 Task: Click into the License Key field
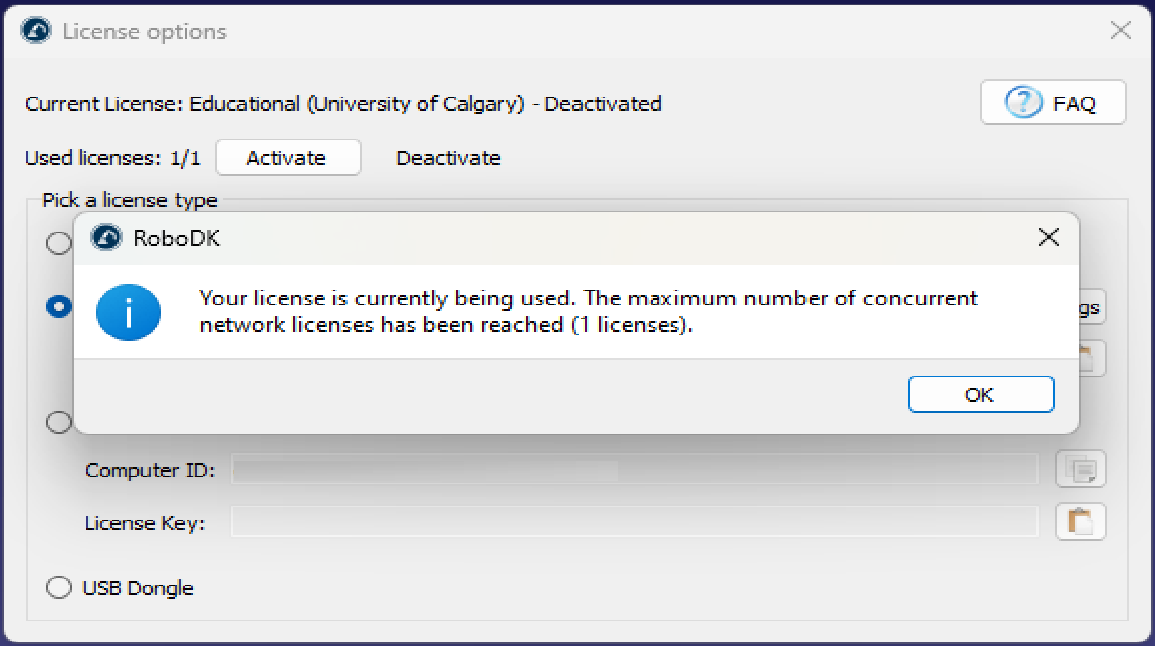[634, 521]
